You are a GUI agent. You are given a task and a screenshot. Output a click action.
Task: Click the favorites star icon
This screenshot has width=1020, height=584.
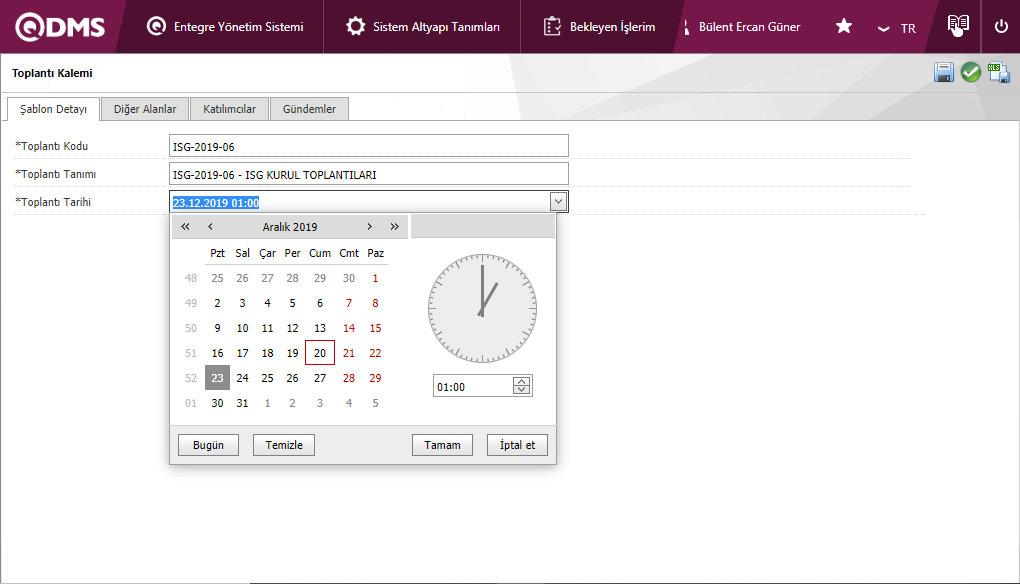click(844, 26)
